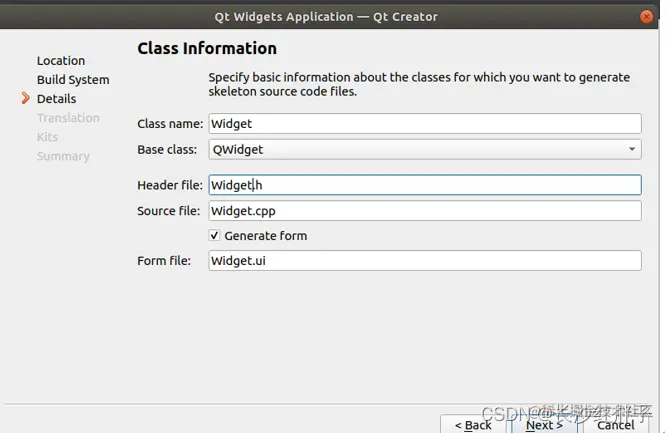This screenshot has width=667, height=433.
Task: Click the Base class label
Action: (167, 150)
